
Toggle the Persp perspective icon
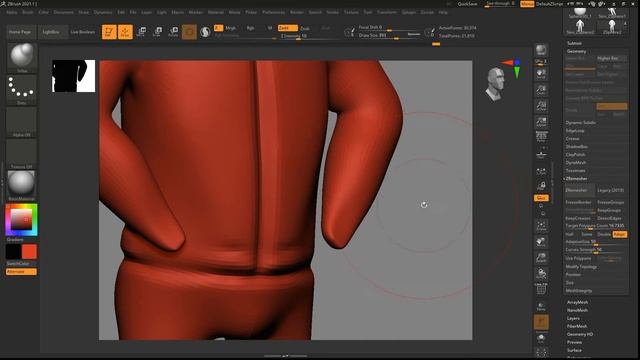click(x=541, y=138)
